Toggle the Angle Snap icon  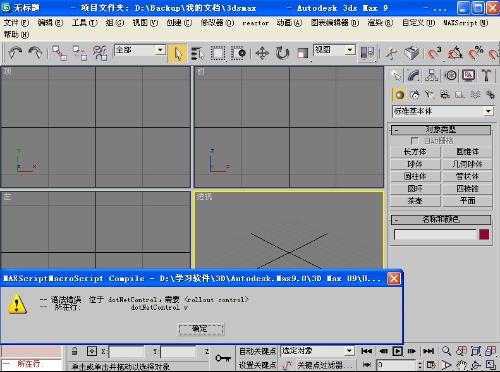tap(455, 53)
